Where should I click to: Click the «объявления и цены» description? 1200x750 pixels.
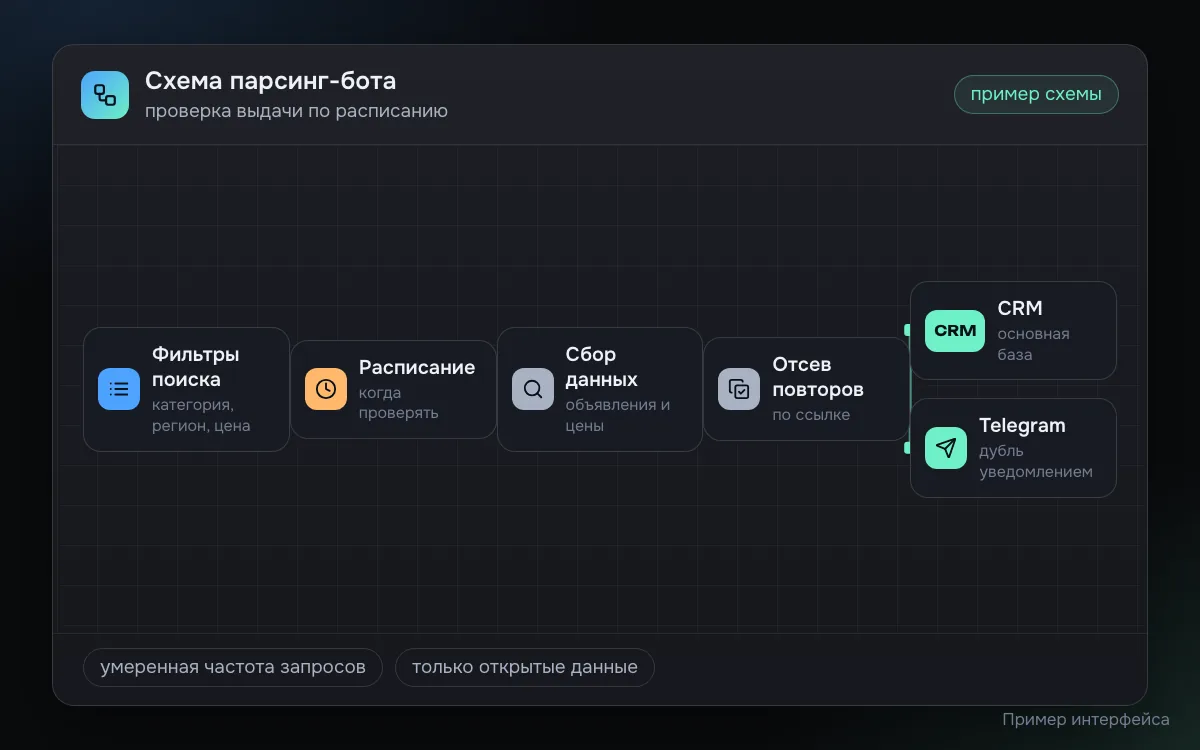618,415
